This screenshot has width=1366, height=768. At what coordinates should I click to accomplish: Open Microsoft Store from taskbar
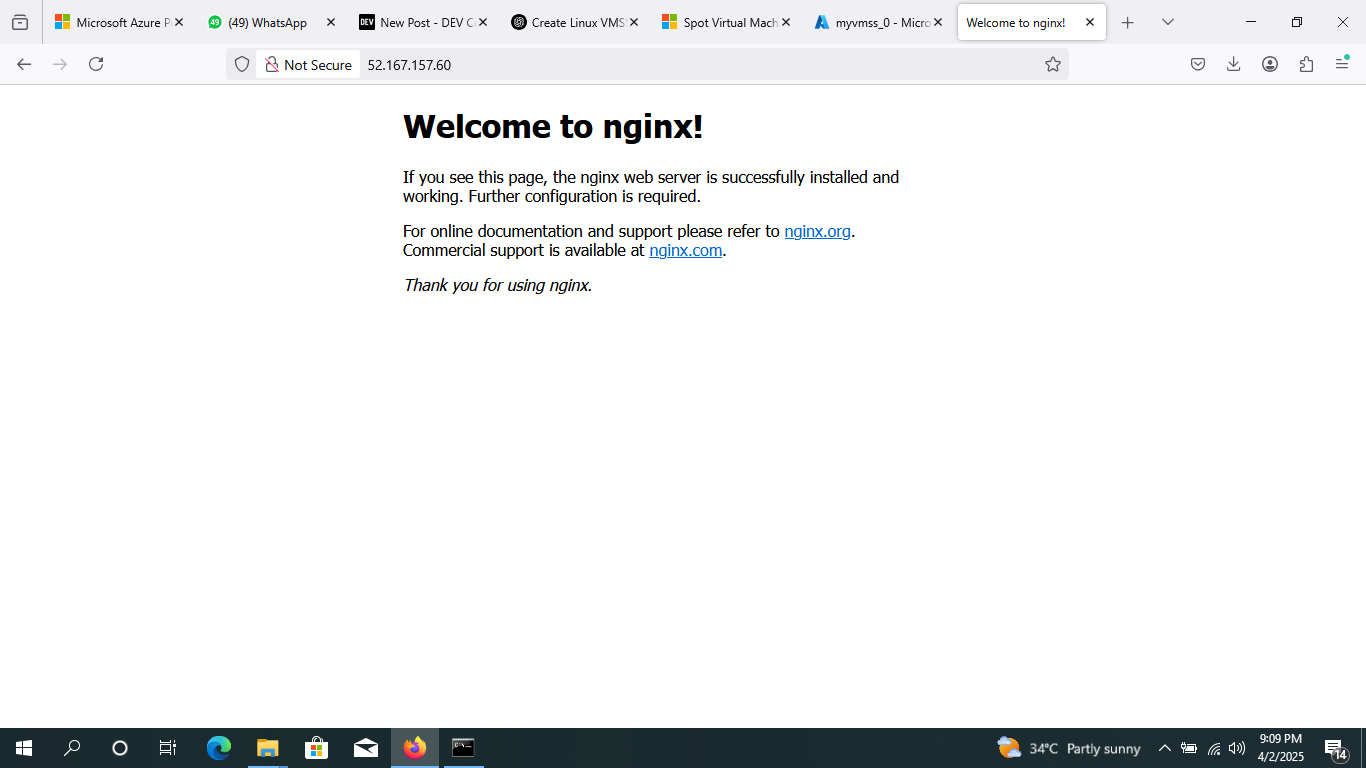(316, 748)
